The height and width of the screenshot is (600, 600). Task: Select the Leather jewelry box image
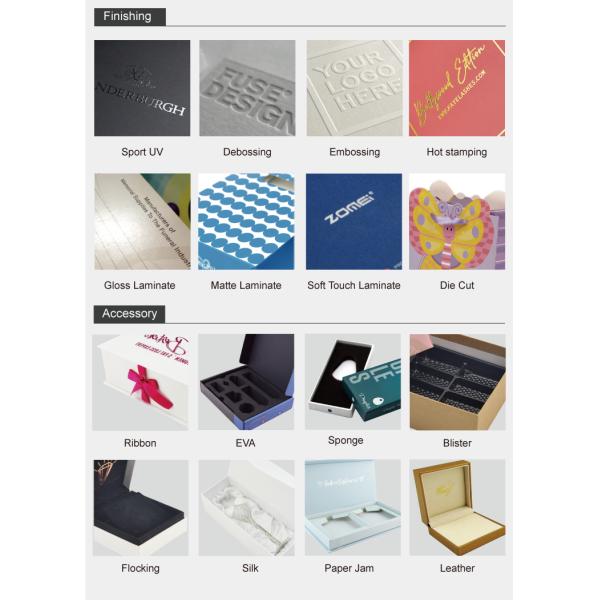[x=458, y=507]
